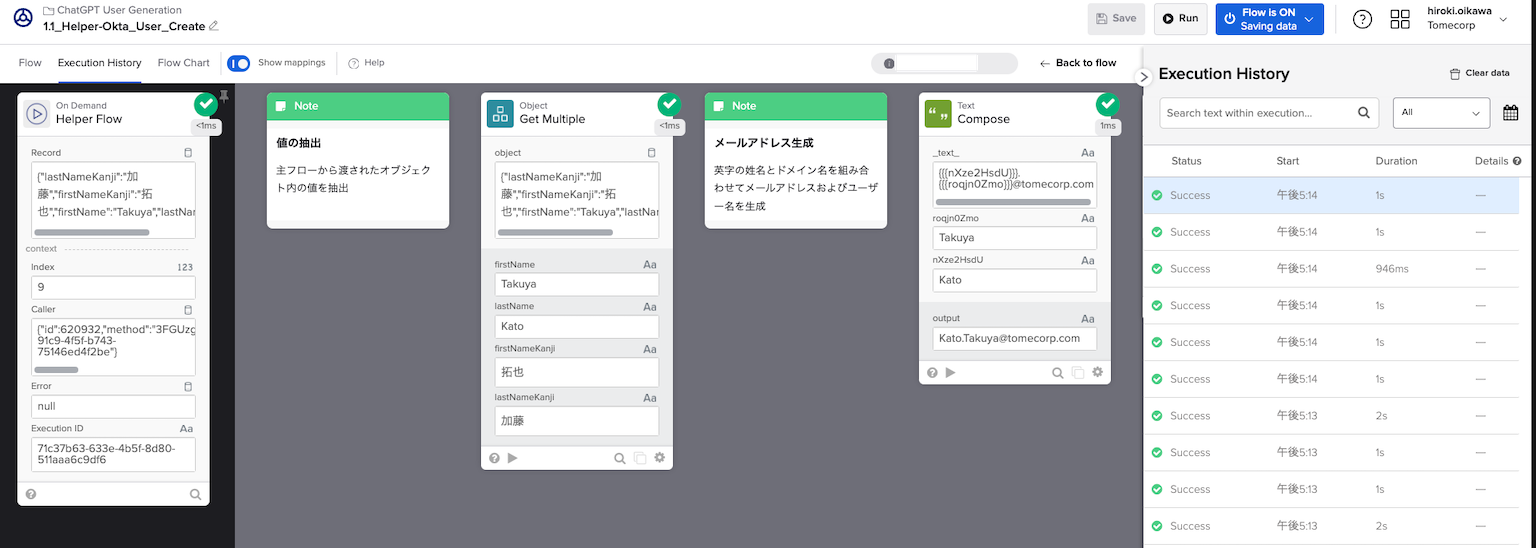1536x548 pixels.
Task: Click the help question mark icon in header
Action: point(1362,19)
